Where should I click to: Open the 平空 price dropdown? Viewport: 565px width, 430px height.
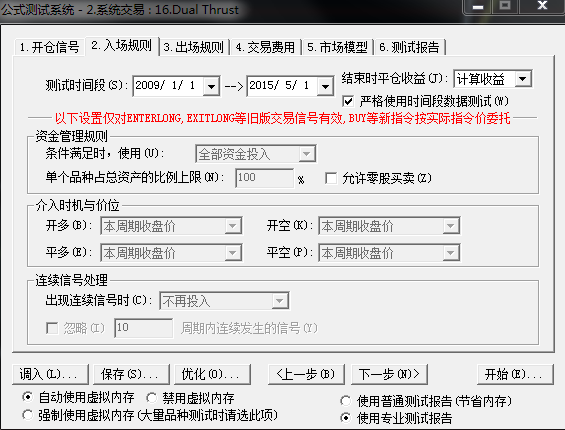click(389, 253)
